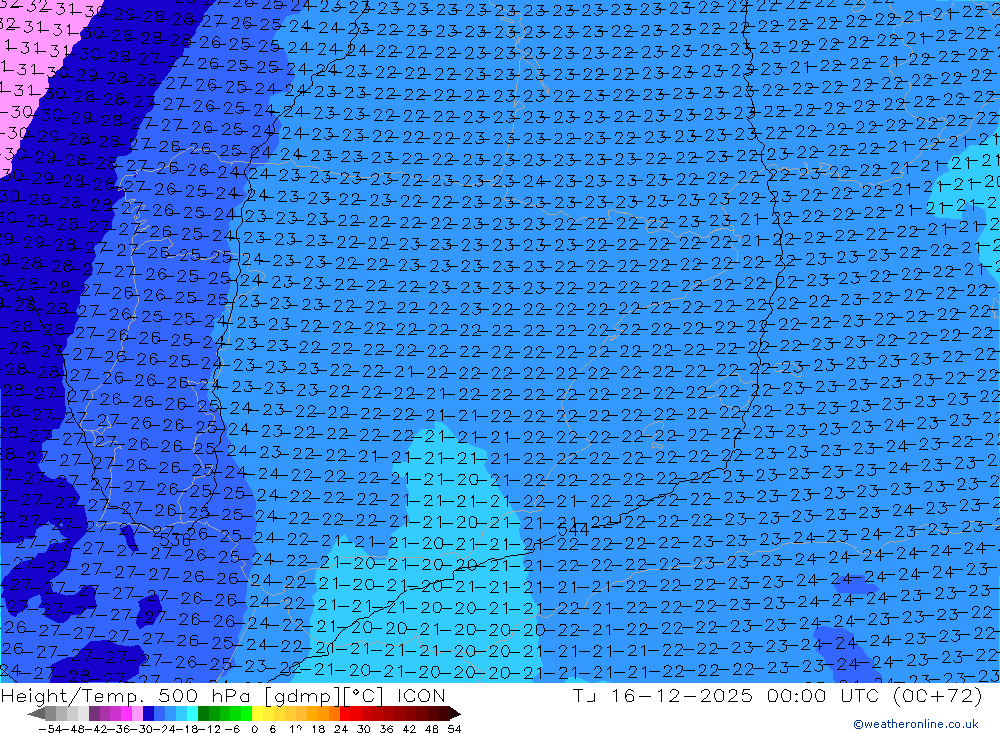Screen dimensions: 1000x733
Task: Open the weatheronline.co.uk copyright link
Action: pos(916,724)
